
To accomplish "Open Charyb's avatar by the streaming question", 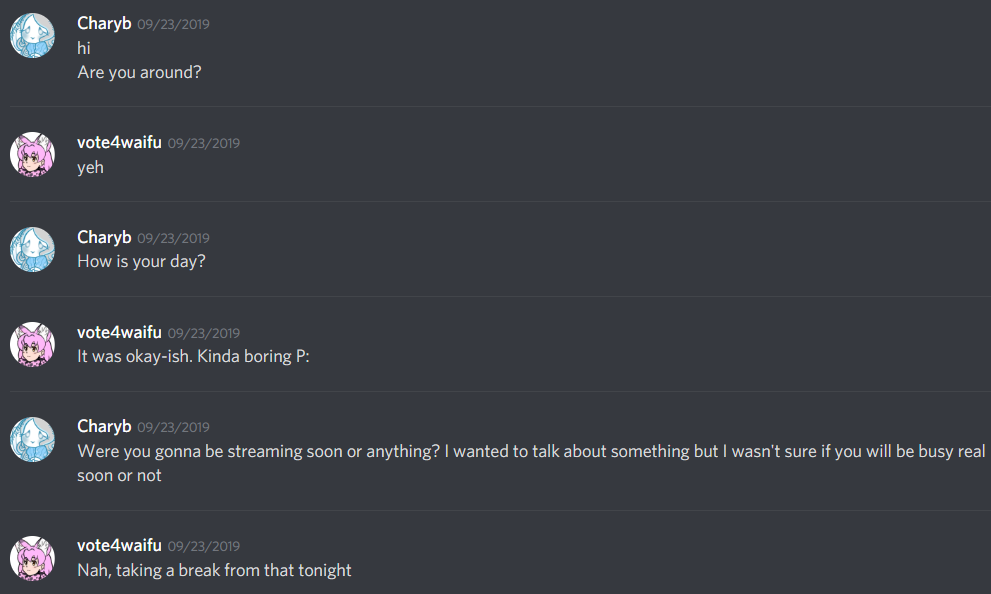I will (32, 439).
